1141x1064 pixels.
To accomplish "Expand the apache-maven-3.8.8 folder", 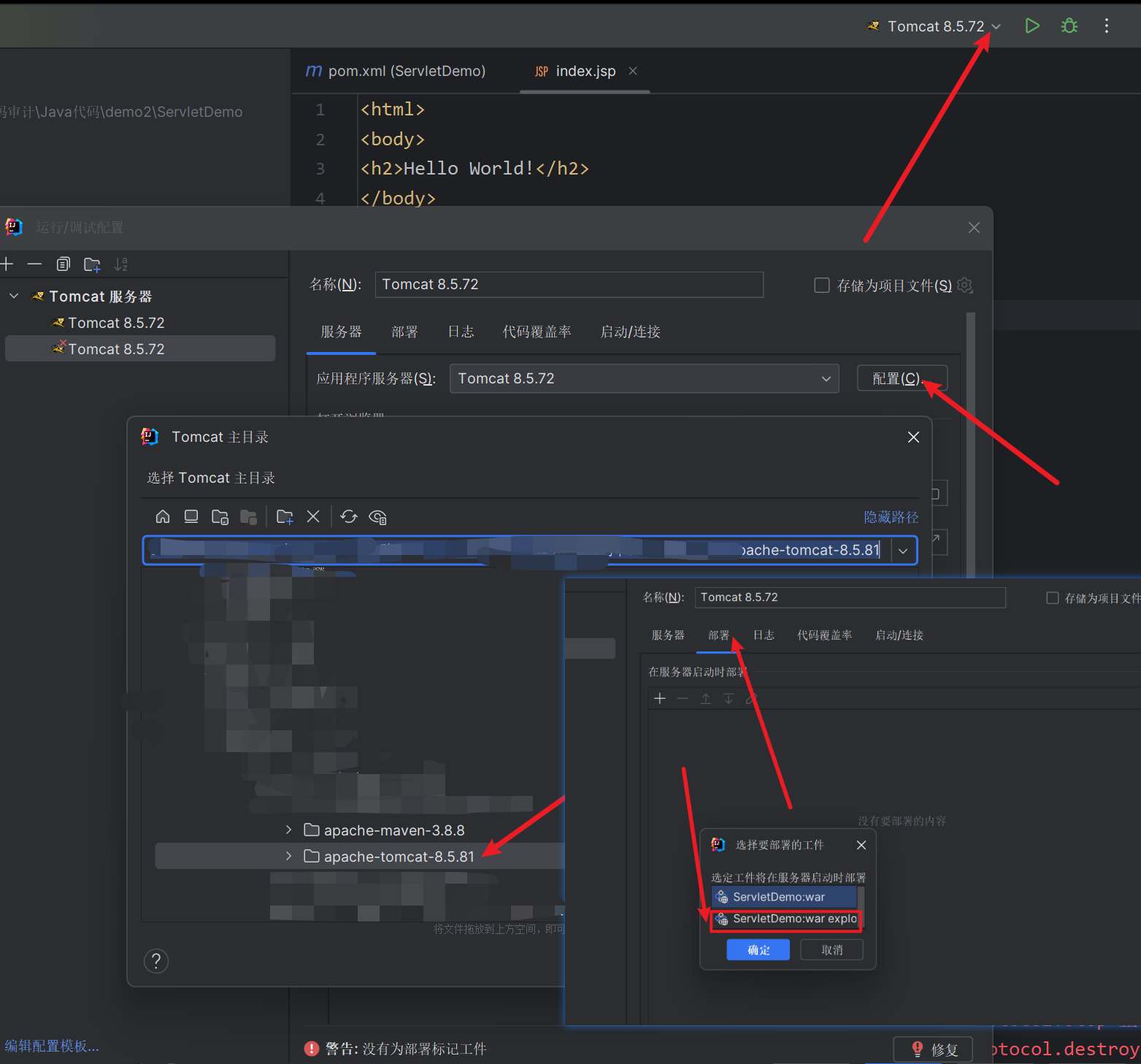I will point(289,830).
